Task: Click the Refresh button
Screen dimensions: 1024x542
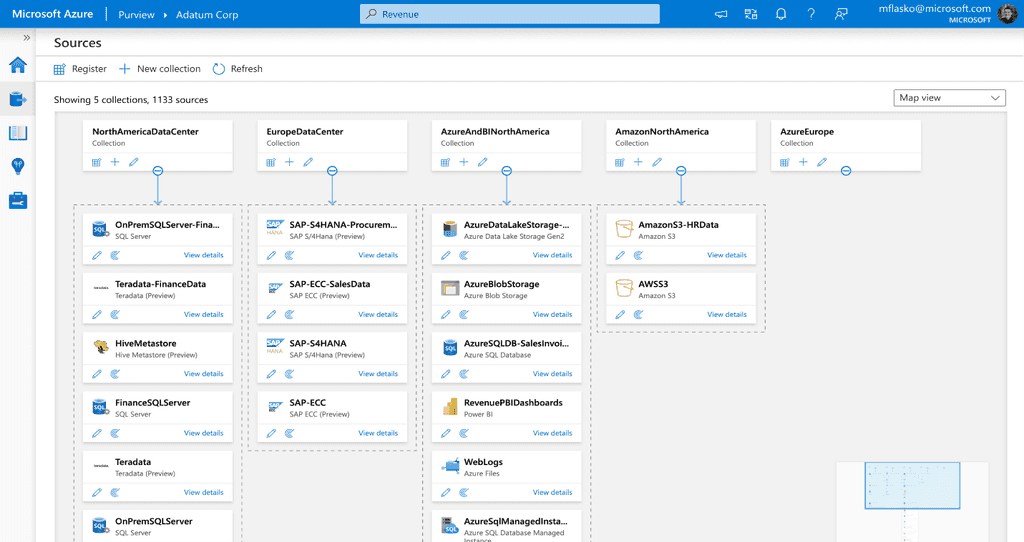Action: pyautogui.click(x=238, y=69)
